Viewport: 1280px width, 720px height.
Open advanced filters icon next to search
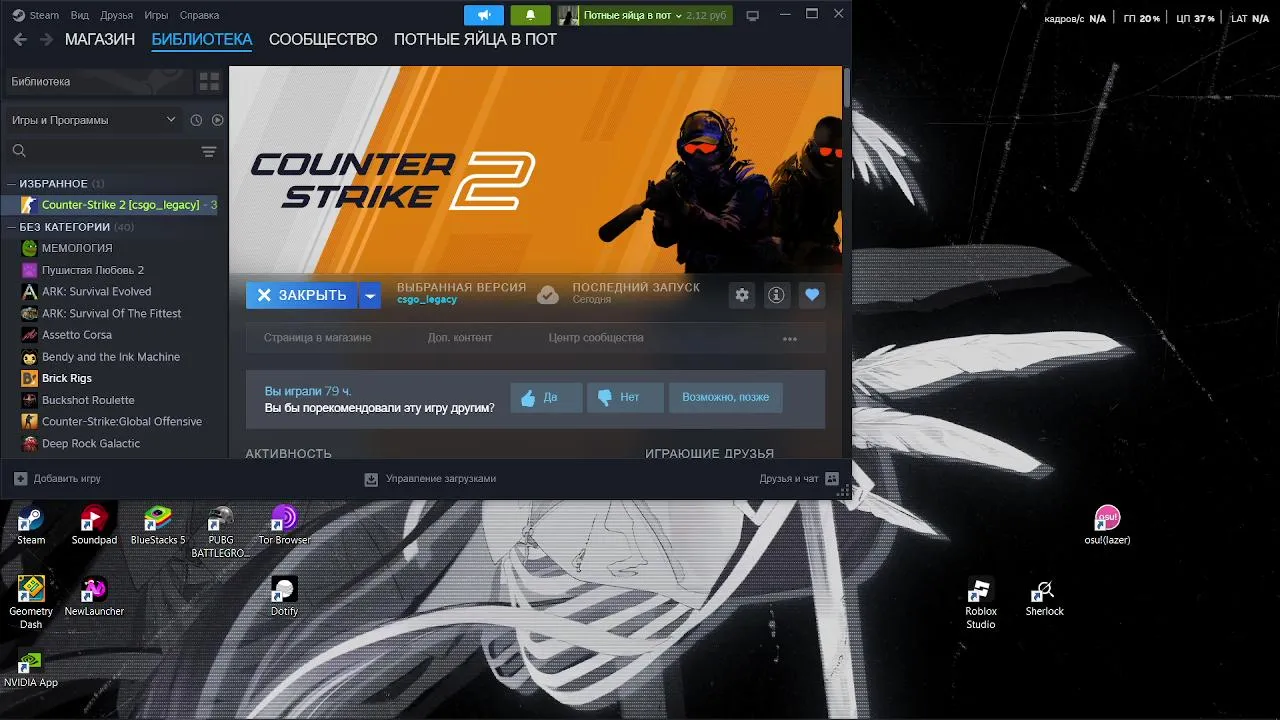coord(209,151)
